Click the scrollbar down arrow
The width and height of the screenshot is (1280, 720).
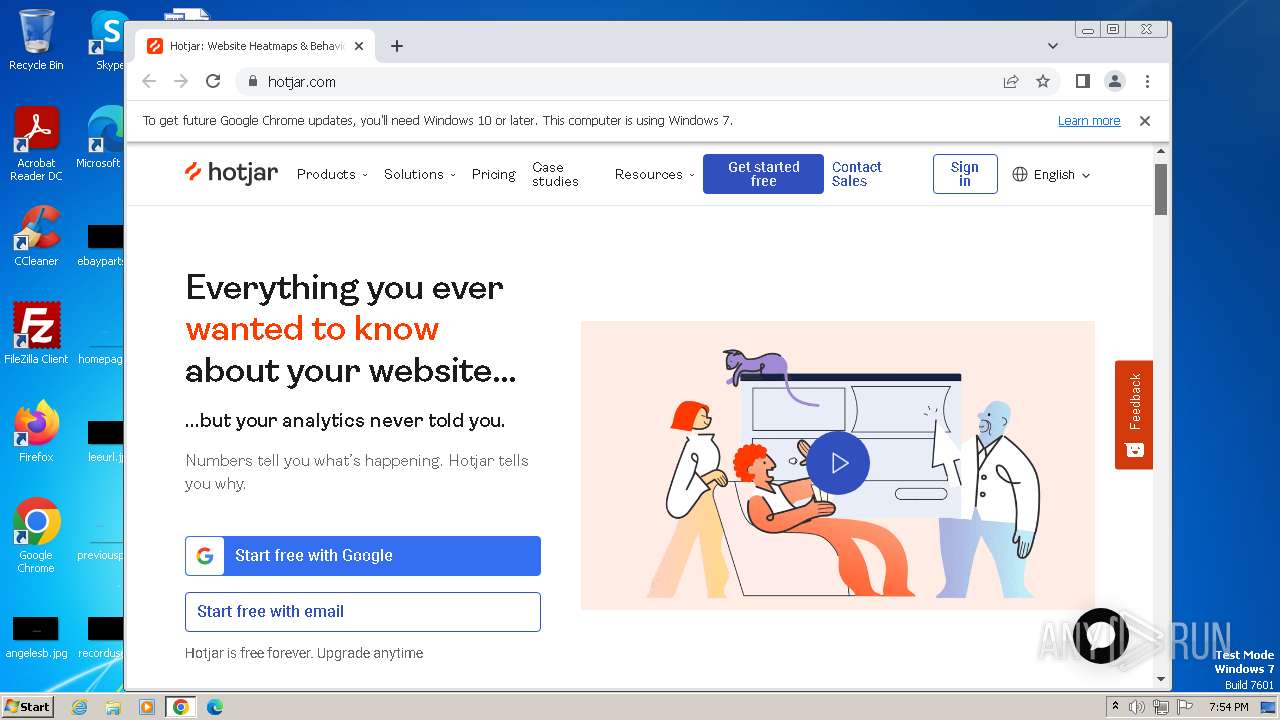tap(1161, 679)
